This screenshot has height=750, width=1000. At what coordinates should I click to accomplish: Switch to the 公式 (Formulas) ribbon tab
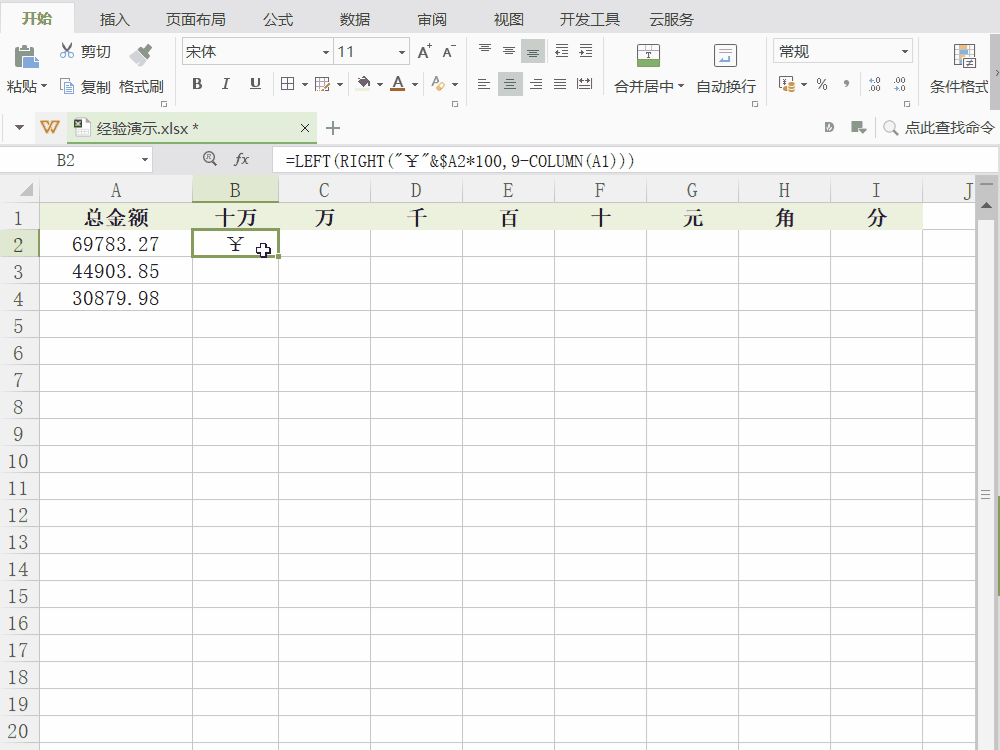coord(278,19)
